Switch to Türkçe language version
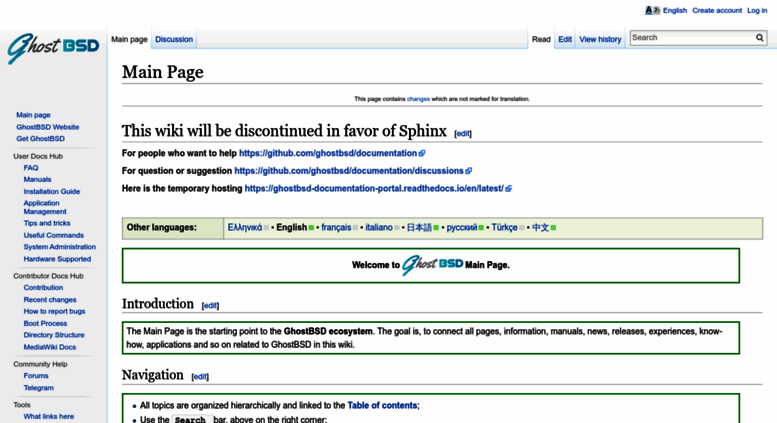 click(x=504, y=228)
